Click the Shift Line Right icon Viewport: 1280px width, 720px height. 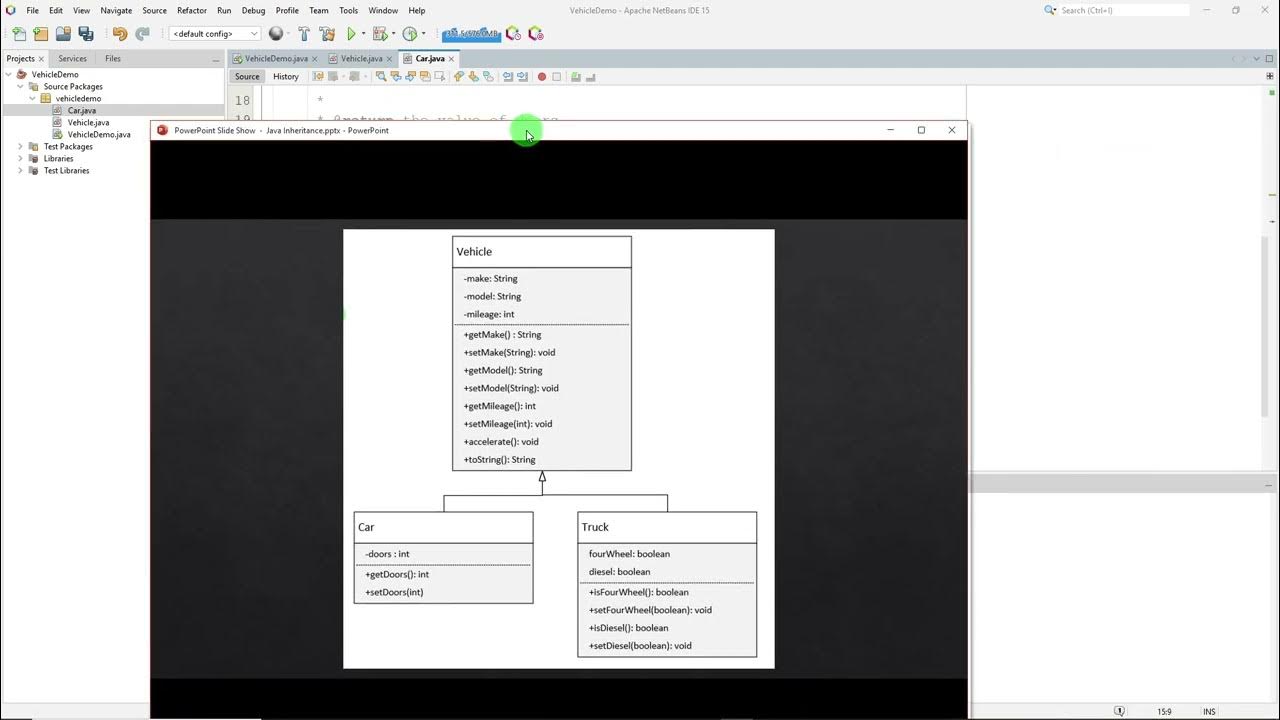[x=522, y=76]
